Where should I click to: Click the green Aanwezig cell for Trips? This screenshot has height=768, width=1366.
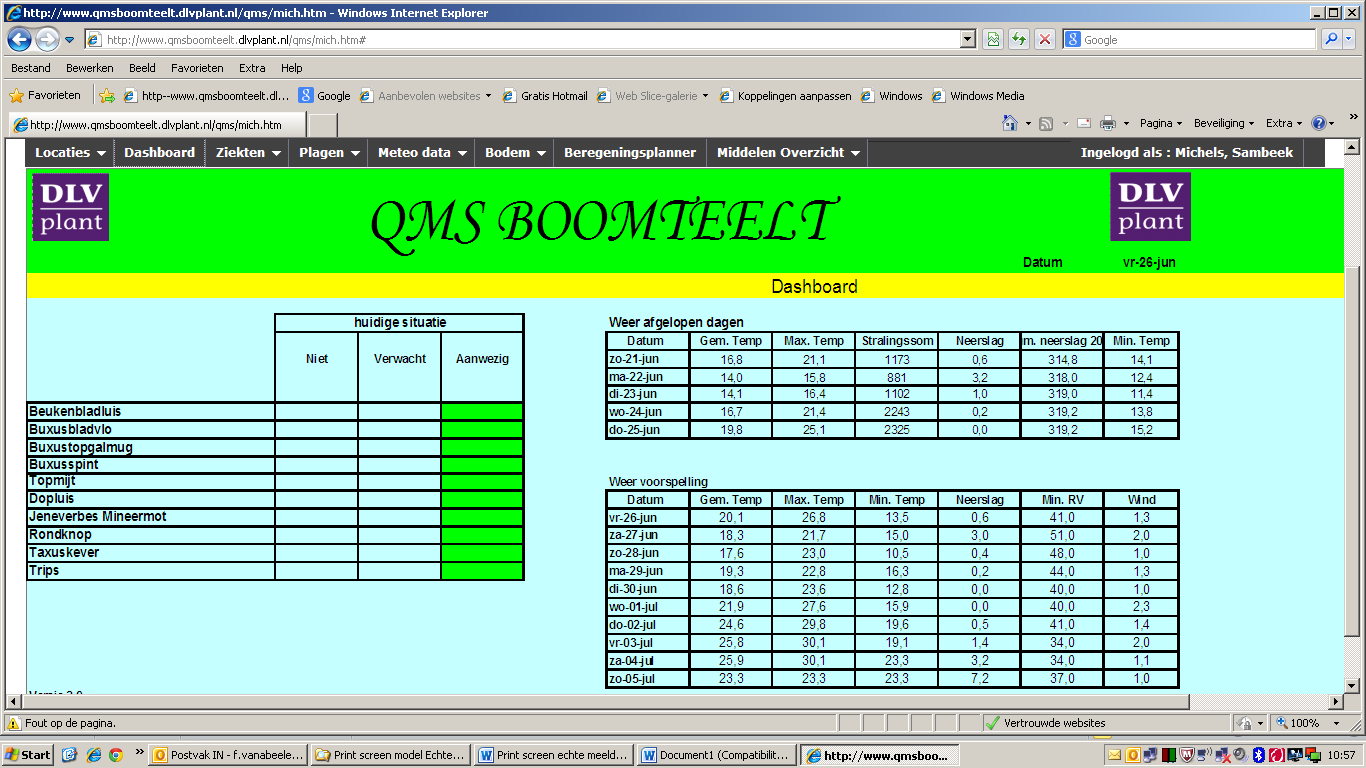[x=482, y=571]
